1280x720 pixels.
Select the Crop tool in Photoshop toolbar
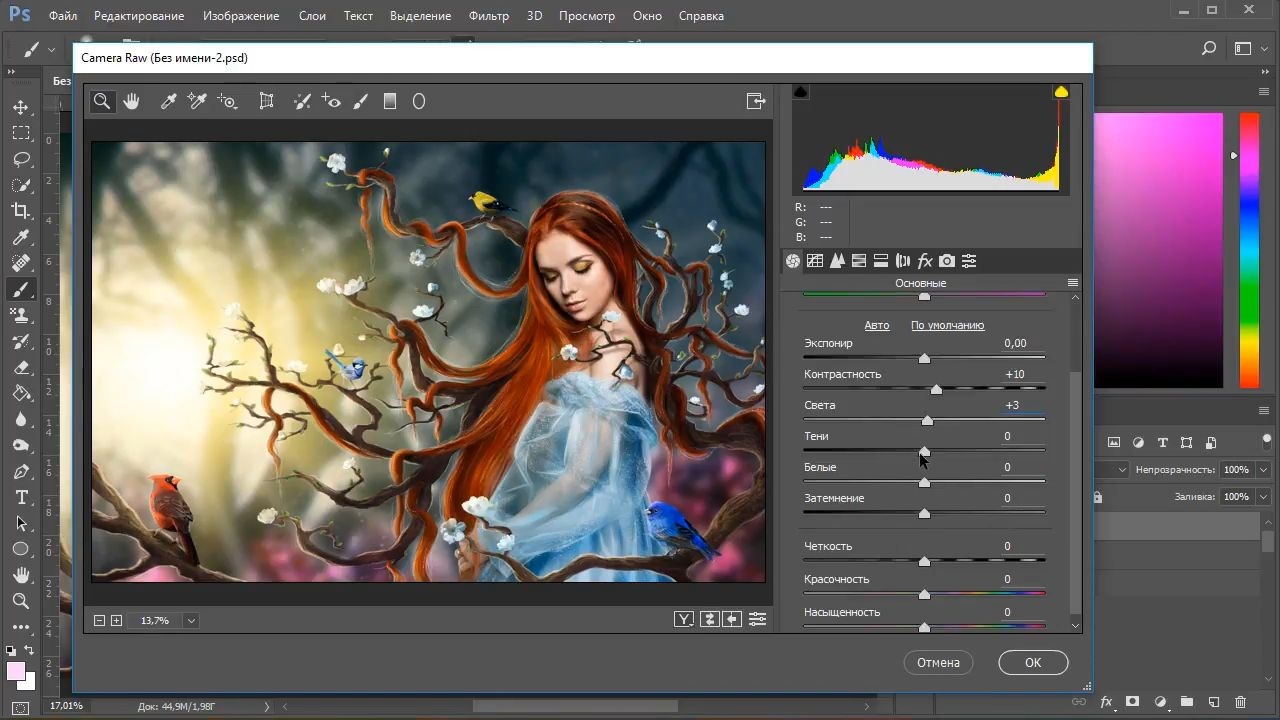tap(21, 211)
